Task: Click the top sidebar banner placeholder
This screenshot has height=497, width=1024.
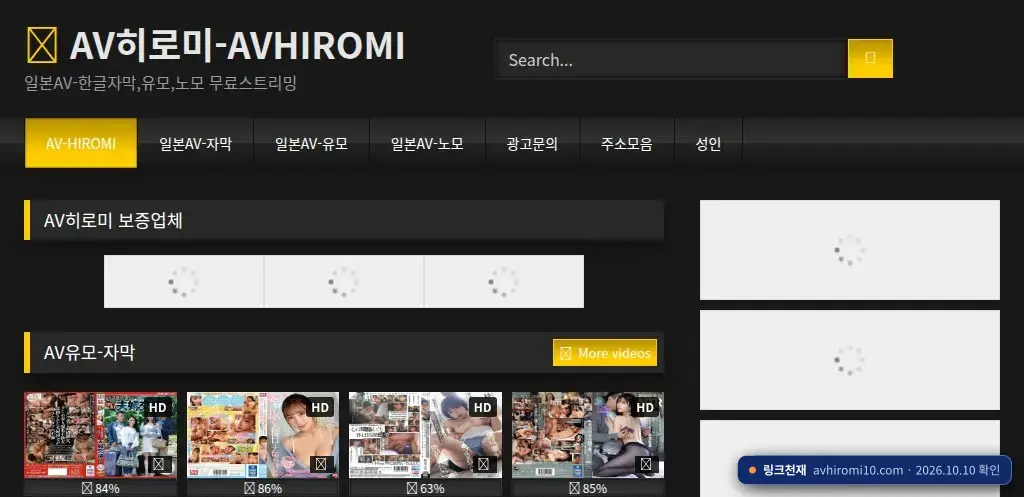Action: tap(850, 250)
